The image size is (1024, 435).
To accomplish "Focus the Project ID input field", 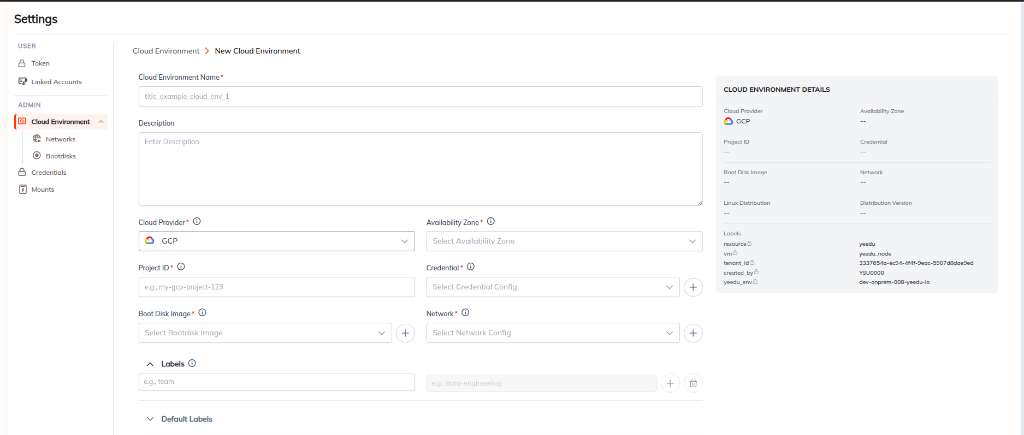I will click(276, 287).
